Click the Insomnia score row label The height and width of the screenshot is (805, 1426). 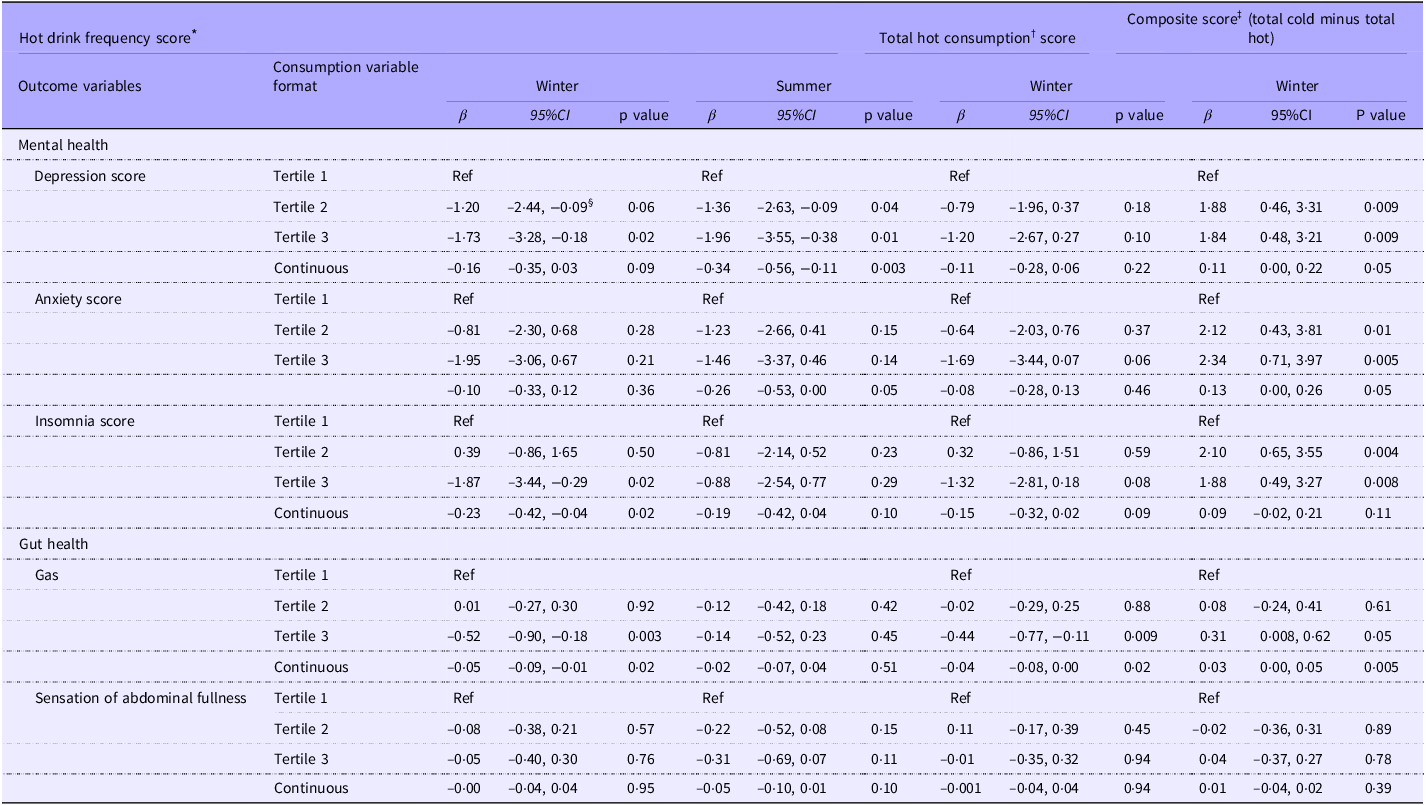tap(84, 421)
